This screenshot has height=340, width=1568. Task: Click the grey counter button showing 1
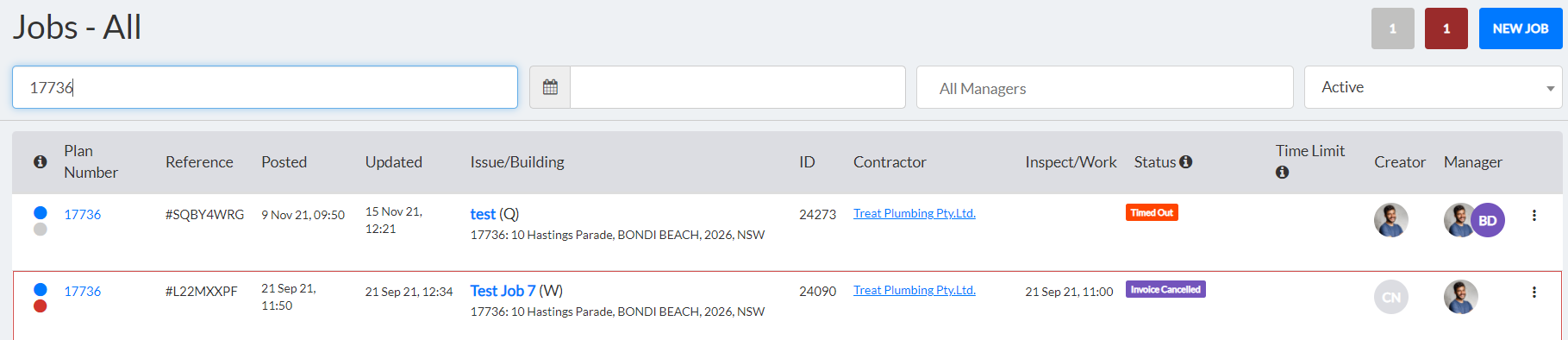[1393, 28]
